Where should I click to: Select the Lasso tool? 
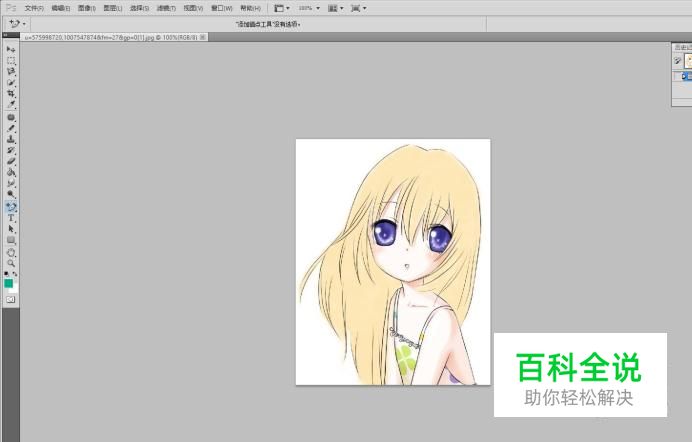(11, 71)
